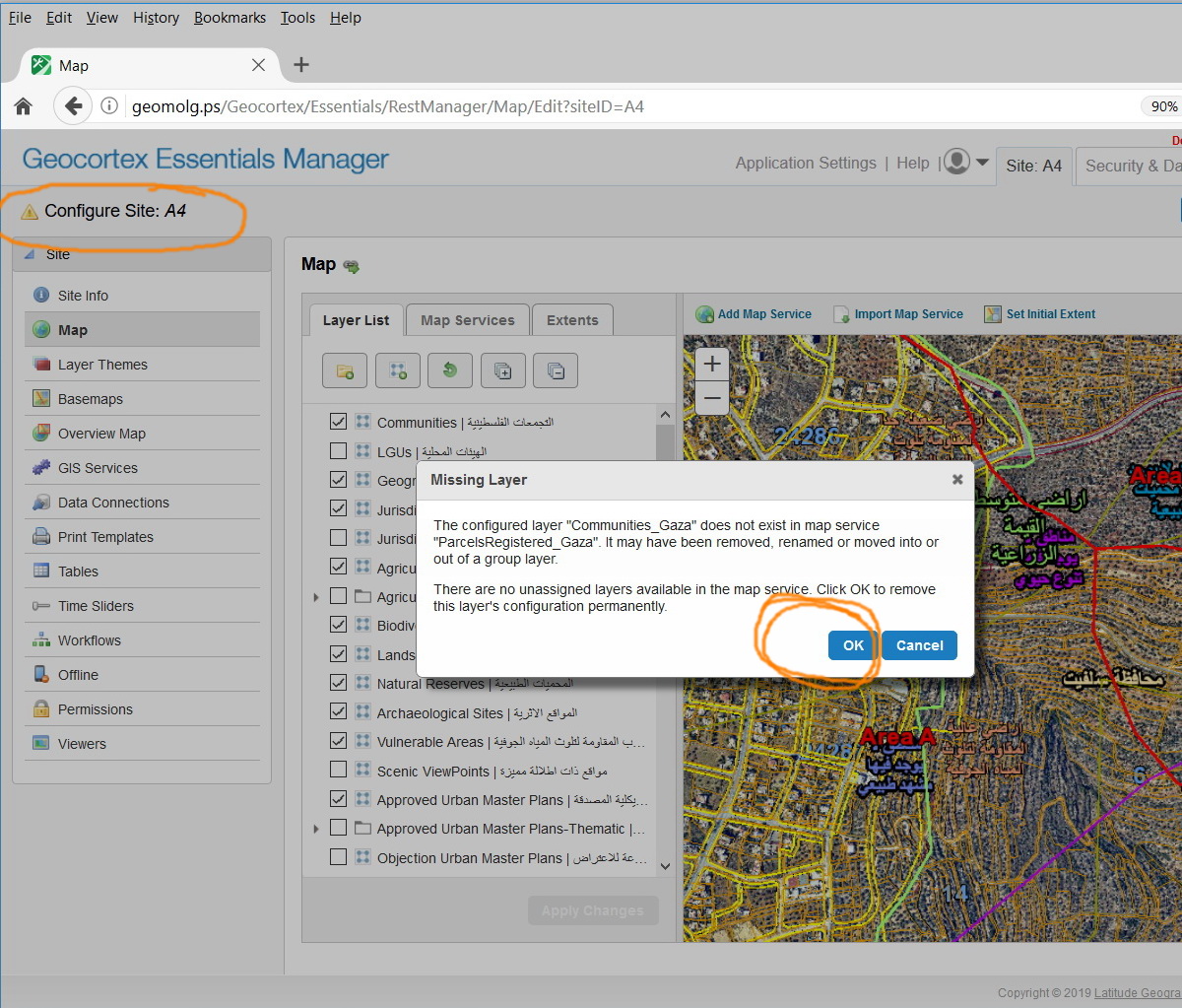Click the green reset arrow icon in Layer List

click(450, 370)
